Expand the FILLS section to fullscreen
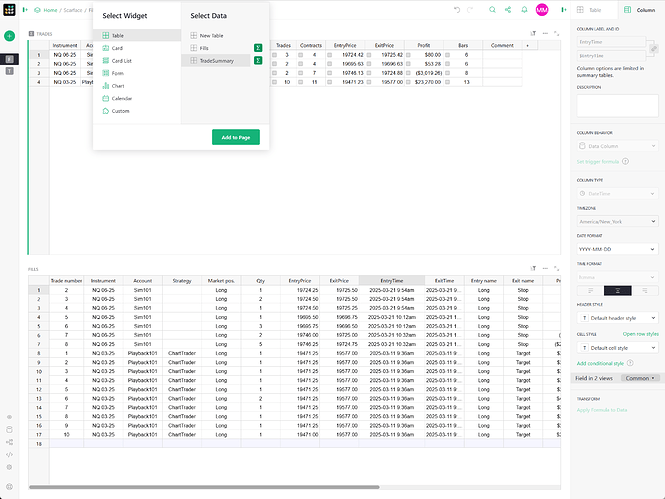 556,268
